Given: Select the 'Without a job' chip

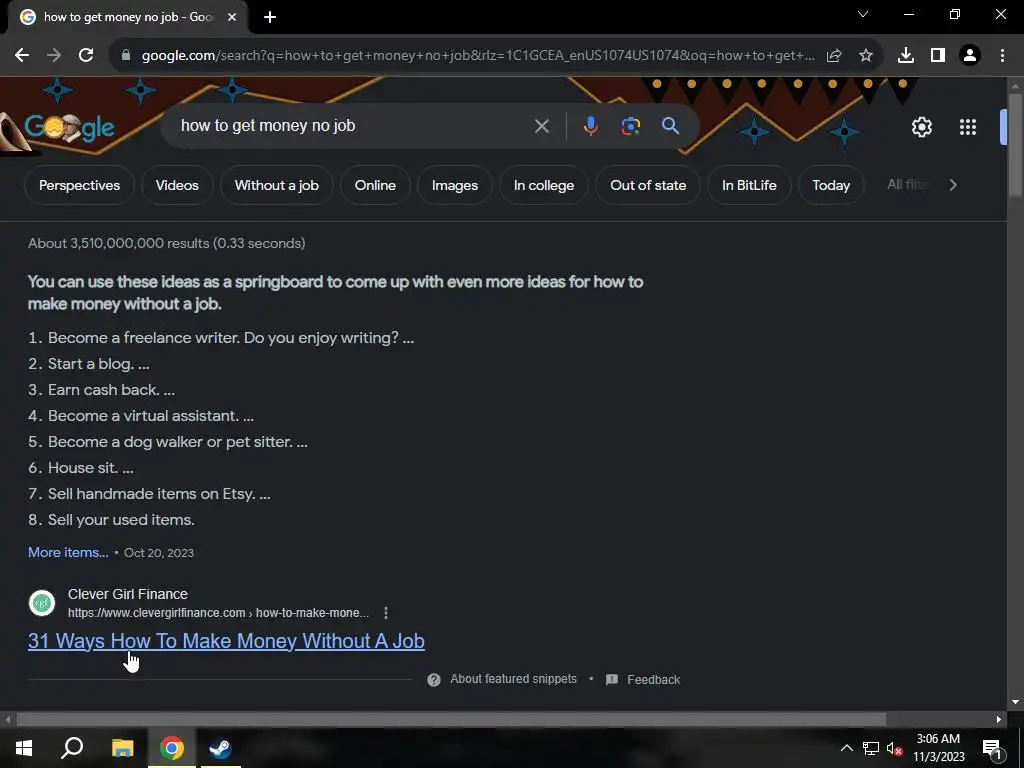Looking at the screenshot, I should click(x=277, y=185).
